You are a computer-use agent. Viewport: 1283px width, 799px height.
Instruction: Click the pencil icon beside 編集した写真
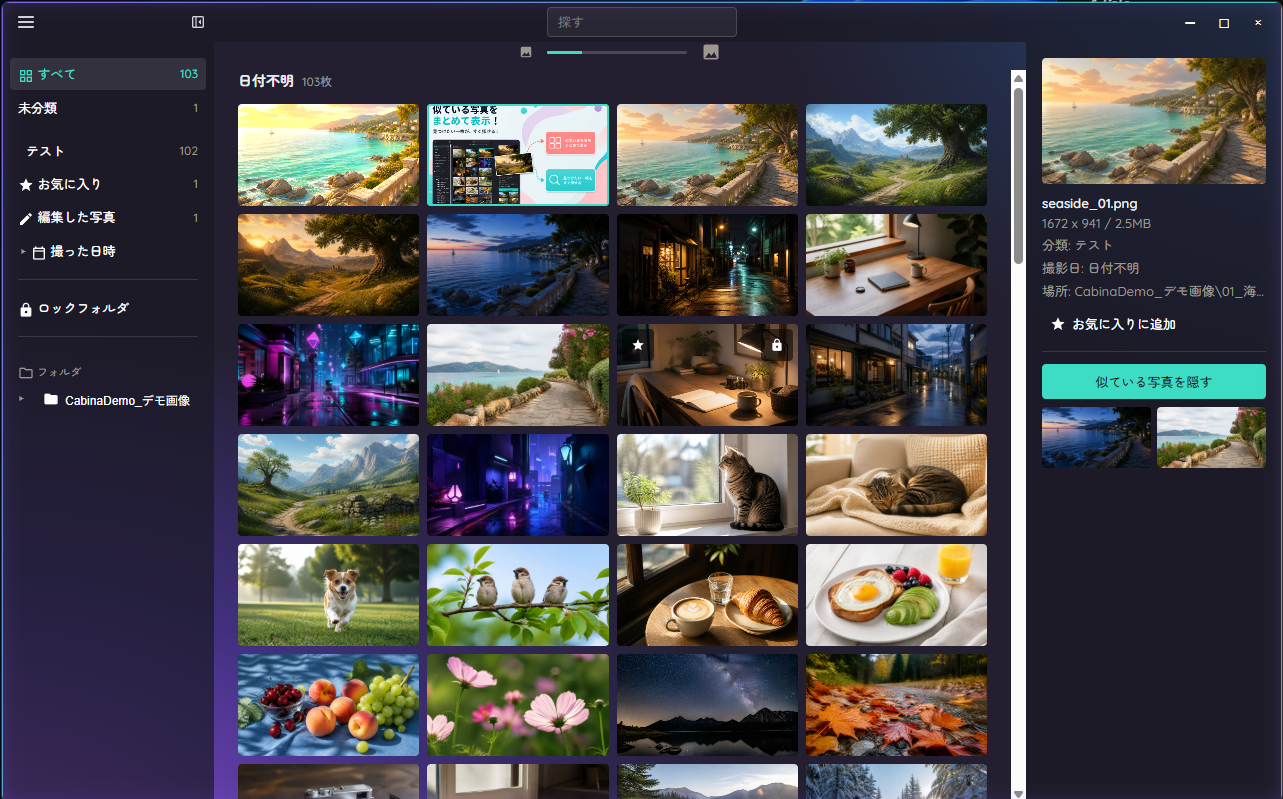pyautogui.click(x=26, y=218)
